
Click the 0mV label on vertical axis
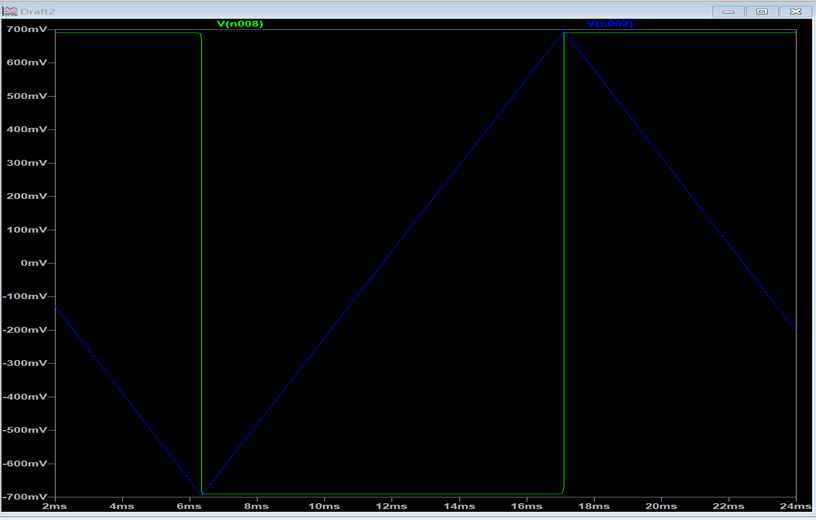[x=32, y=263]
